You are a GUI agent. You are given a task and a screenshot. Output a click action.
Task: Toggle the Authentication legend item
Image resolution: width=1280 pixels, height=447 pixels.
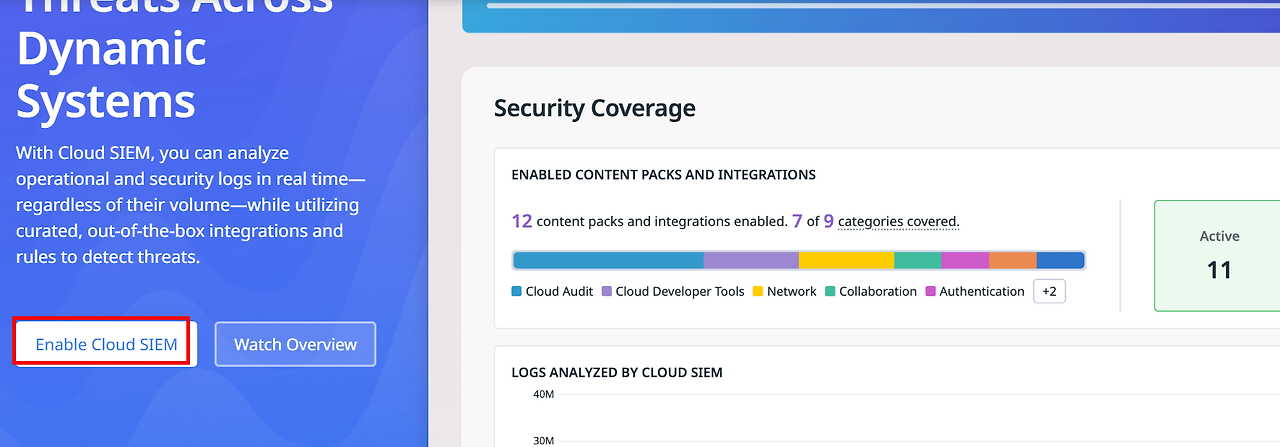975,291
